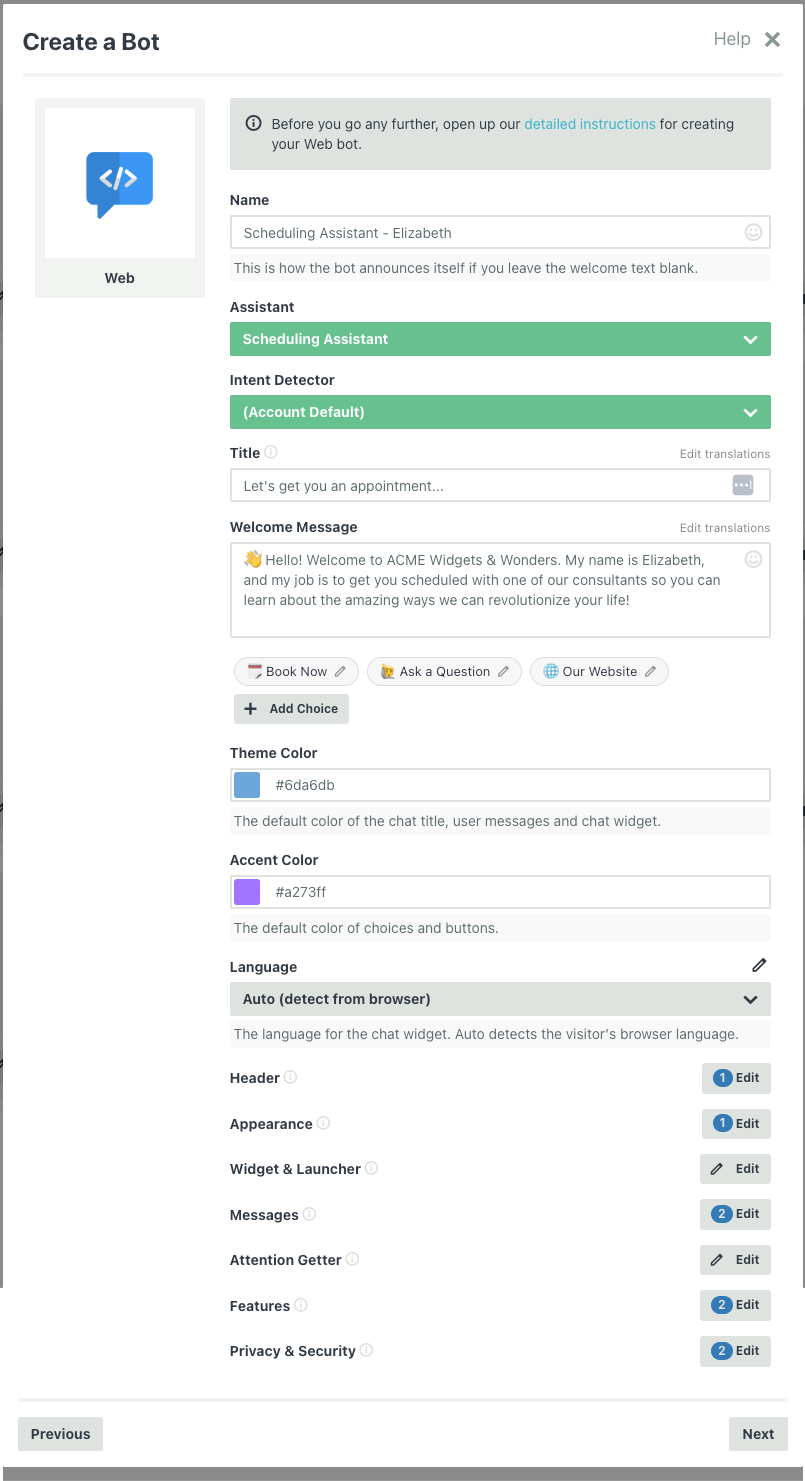Click the translations icon in the Title field

[743, 484]
